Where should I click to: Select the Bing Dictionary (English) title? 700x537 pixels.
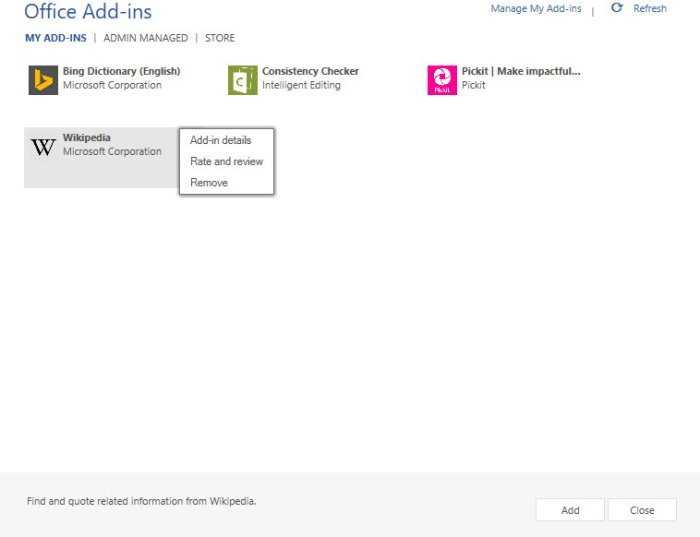pyautogui.click(x=121, y=71)
